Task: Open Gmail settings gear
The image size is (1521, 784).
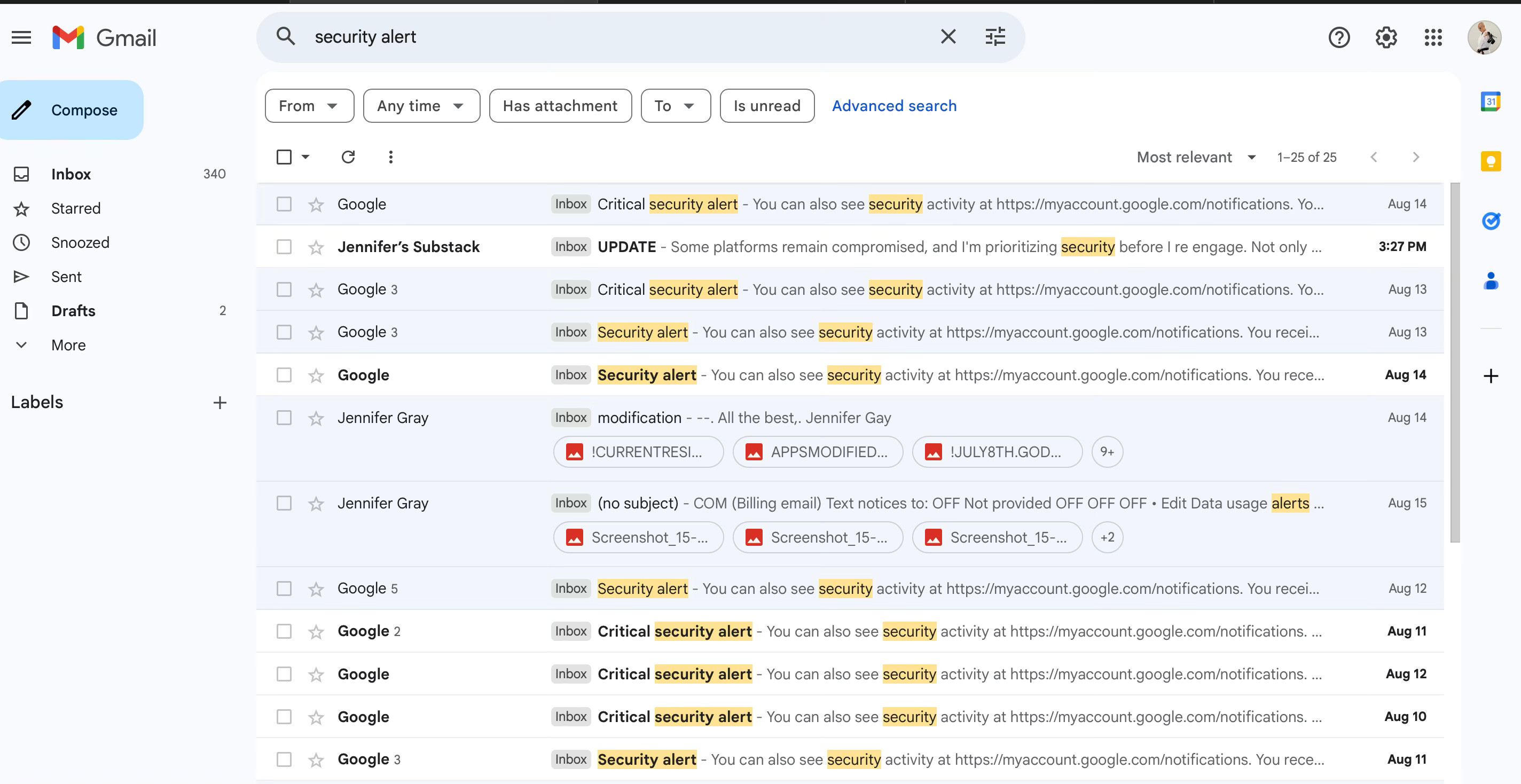Action: (x=1385, y=38)
